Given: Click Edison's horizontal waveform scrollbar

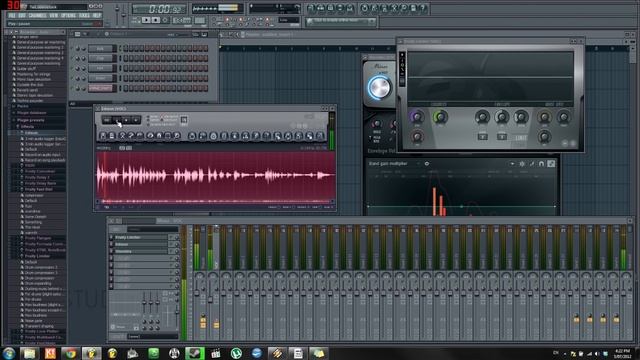Looking at the screenshot, I should (x=215, y=201).
